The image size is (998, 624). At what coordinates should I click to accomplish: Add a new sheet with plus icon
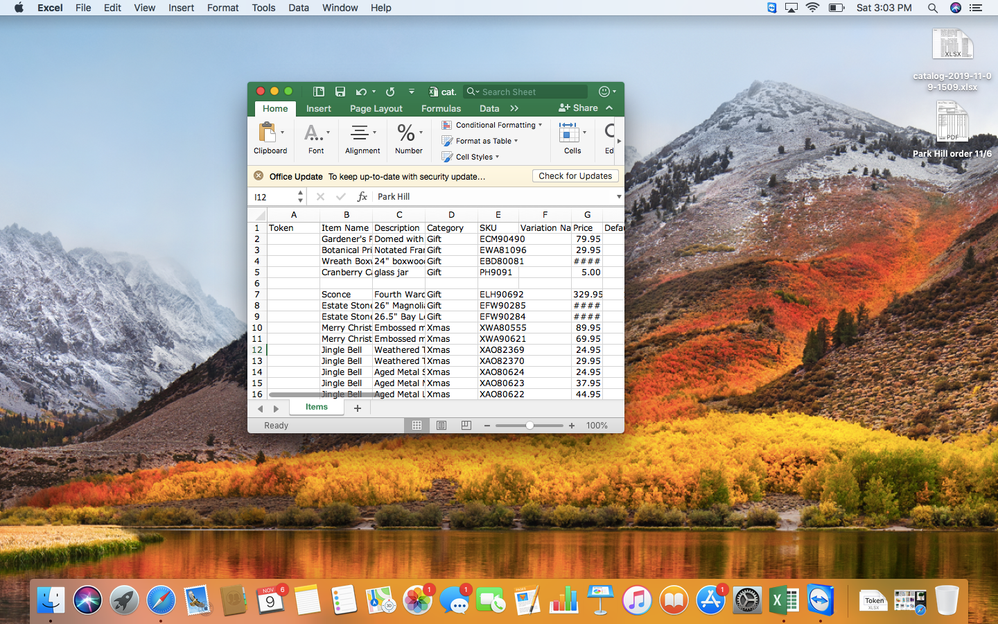[x=357, y=408]
